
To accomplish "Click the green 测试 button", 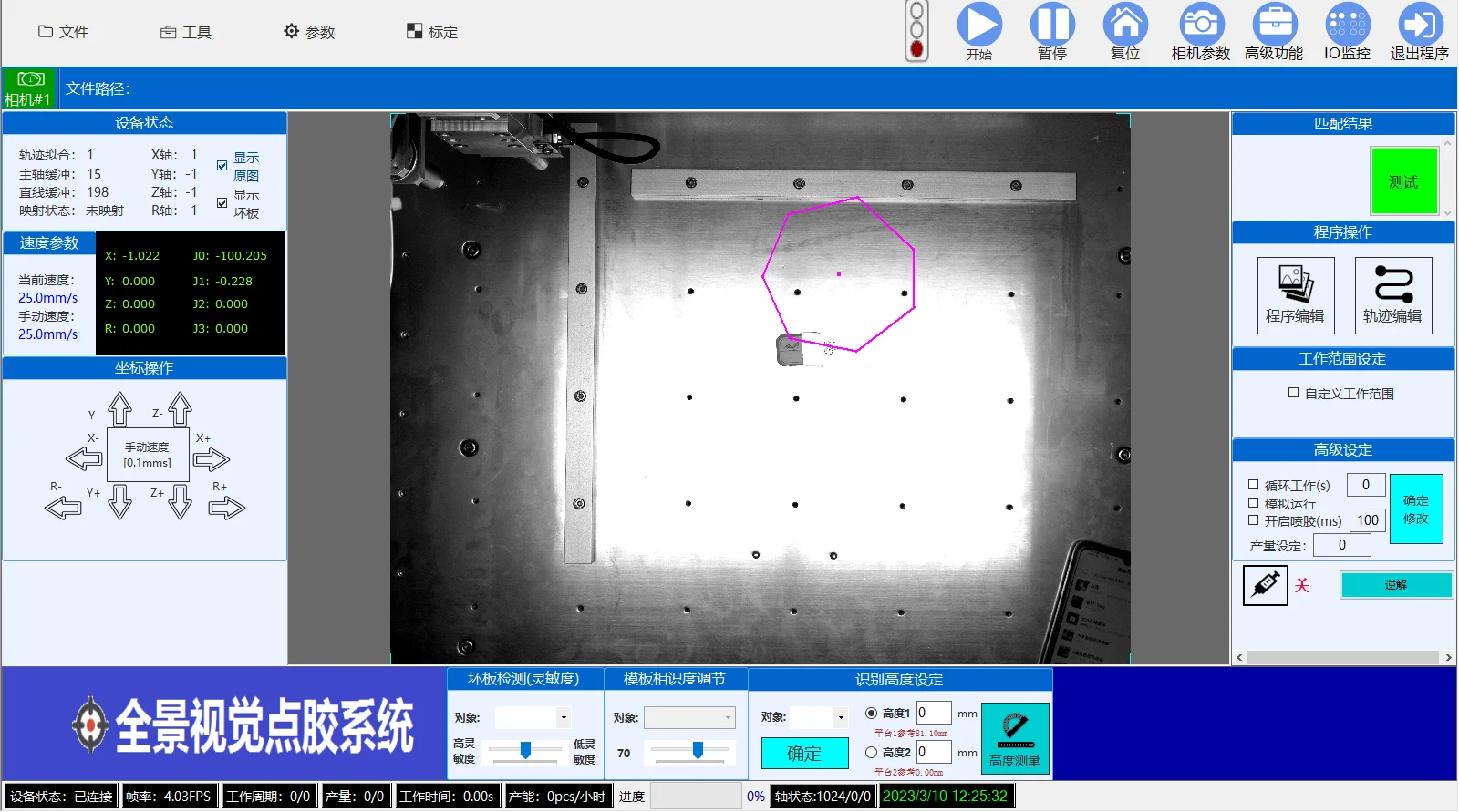I will click(1403, 181).
